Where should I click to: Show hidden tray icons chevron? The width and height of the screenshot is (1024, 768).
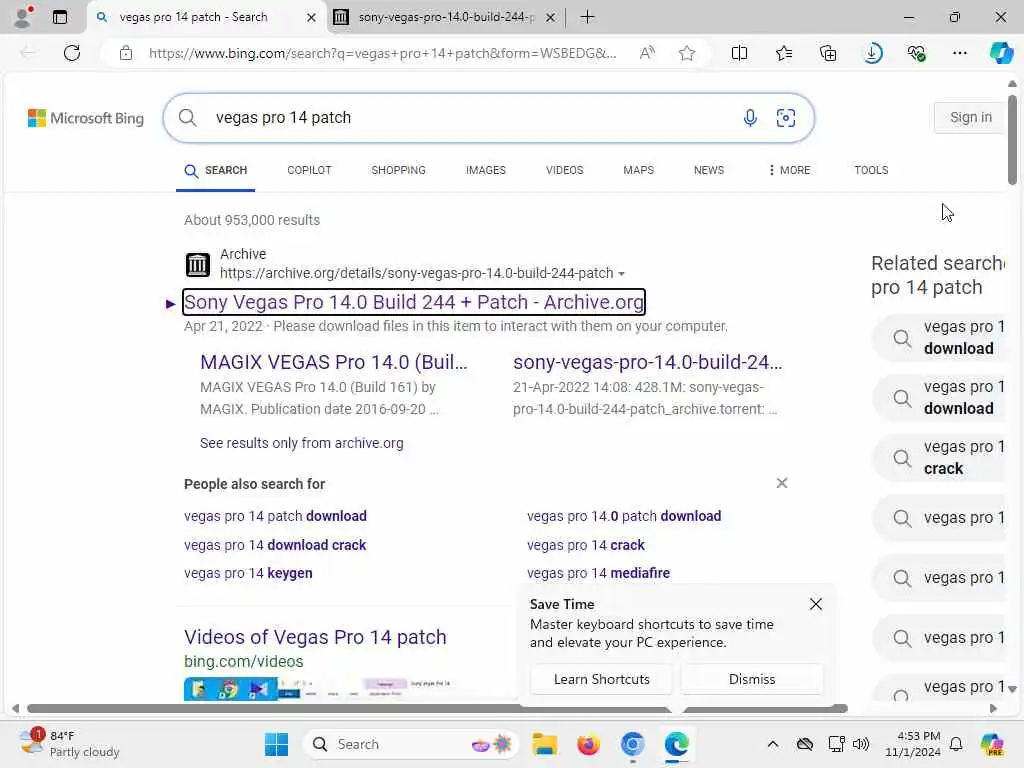pyautogui.click(x=773, y=744)
